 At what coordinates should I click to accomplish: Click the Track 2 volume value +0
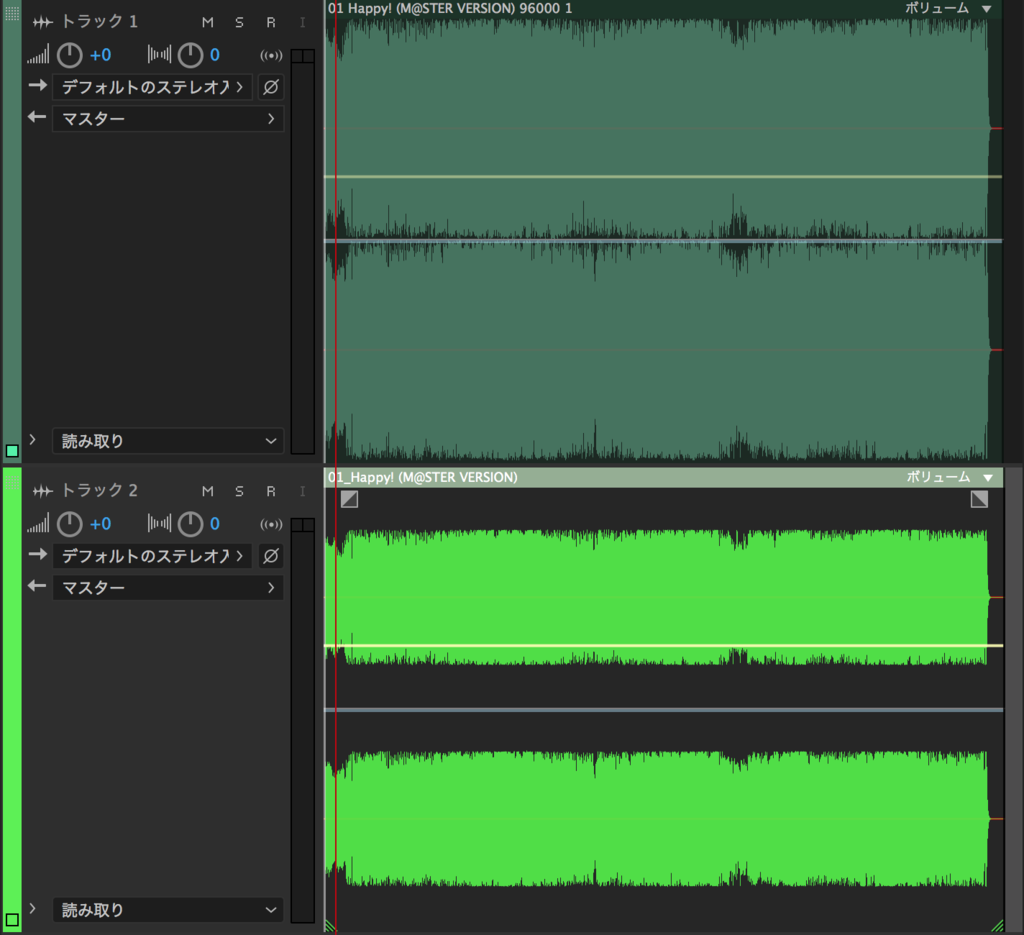[x=100, y=524]
